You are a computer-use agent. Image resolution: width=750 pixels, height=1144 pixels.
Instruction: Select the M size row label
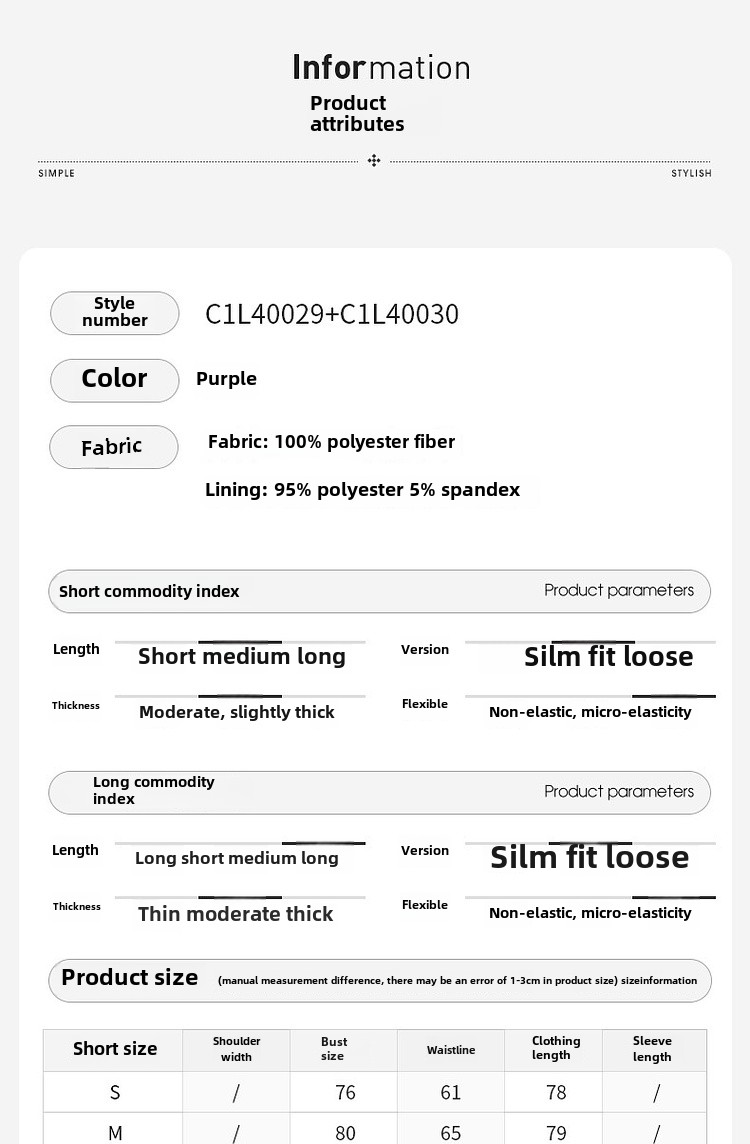click(x=115, y=1133)
